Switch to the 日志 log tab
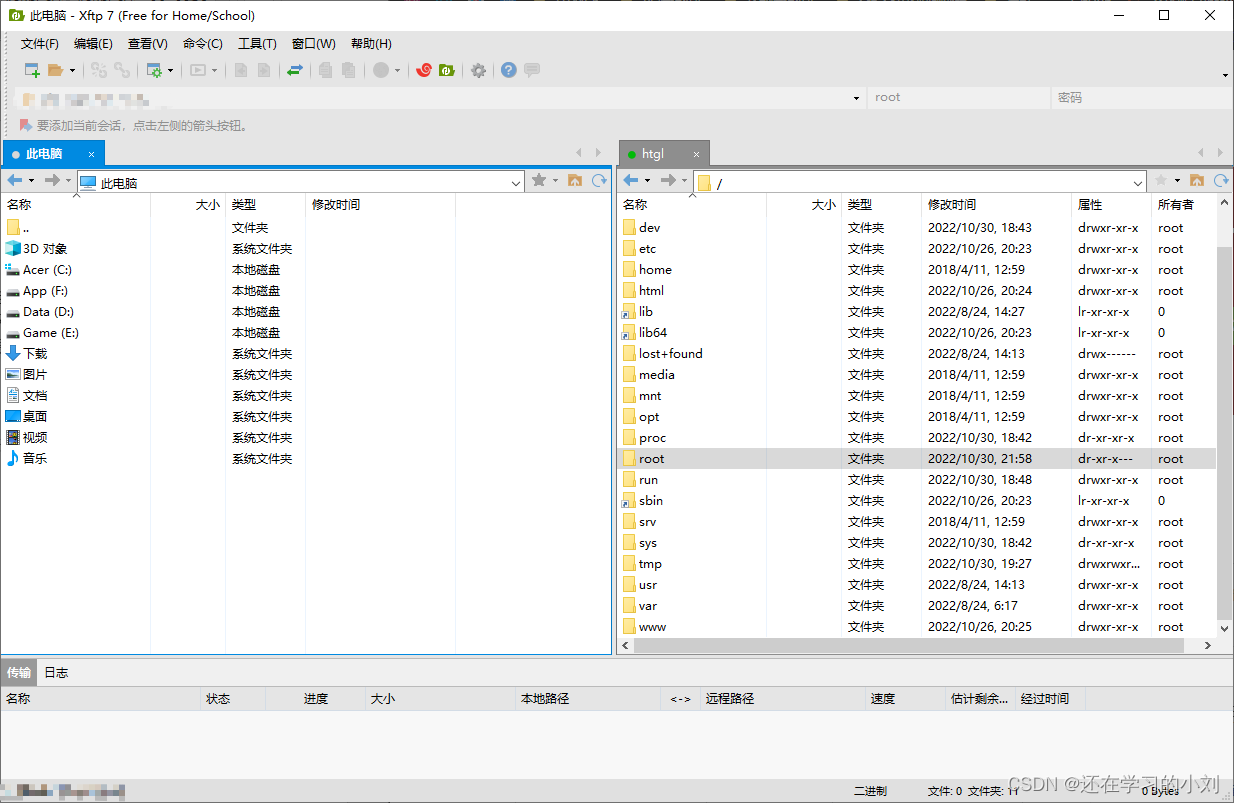Screen dimensions: 1234x803 (x=56, y=673)
